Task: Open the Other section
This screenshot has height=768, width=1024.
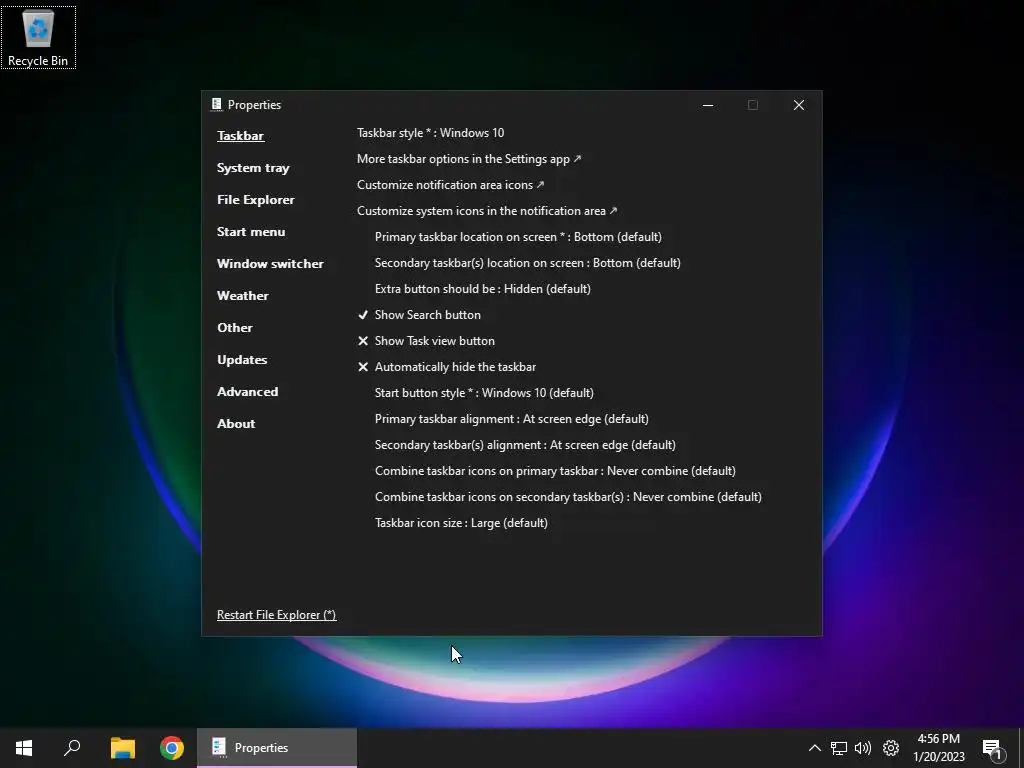Action: [x=234, y=328]
